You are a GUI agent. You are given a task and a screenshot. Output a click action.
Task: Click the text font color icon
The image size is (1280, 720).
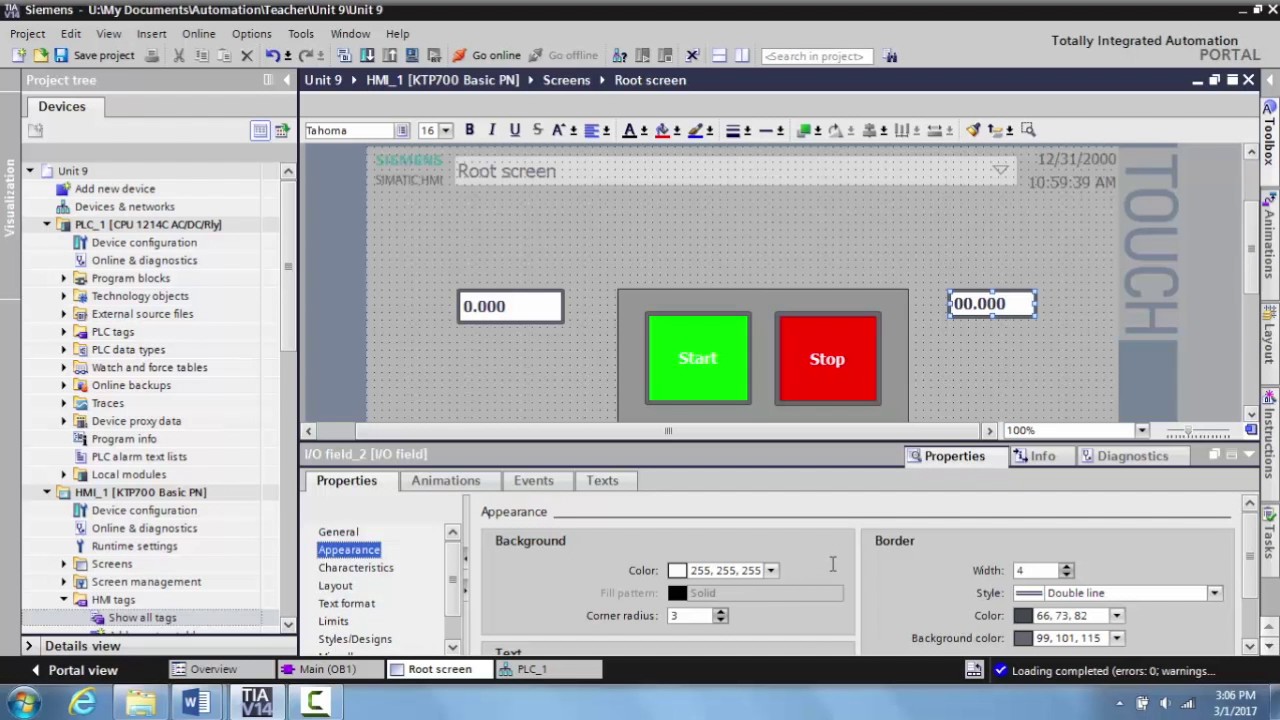coord(629,130)
